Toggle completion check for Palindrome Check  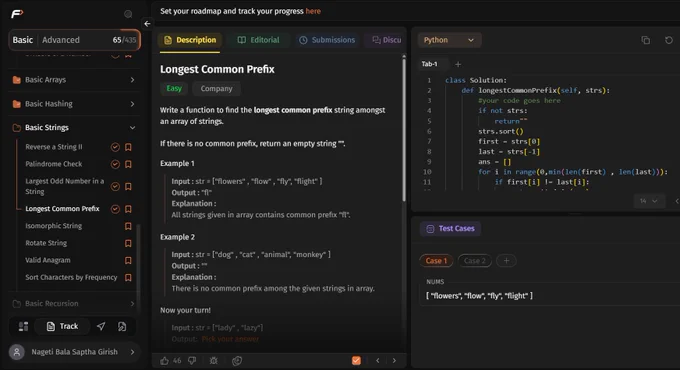click(x=115, y=164)
